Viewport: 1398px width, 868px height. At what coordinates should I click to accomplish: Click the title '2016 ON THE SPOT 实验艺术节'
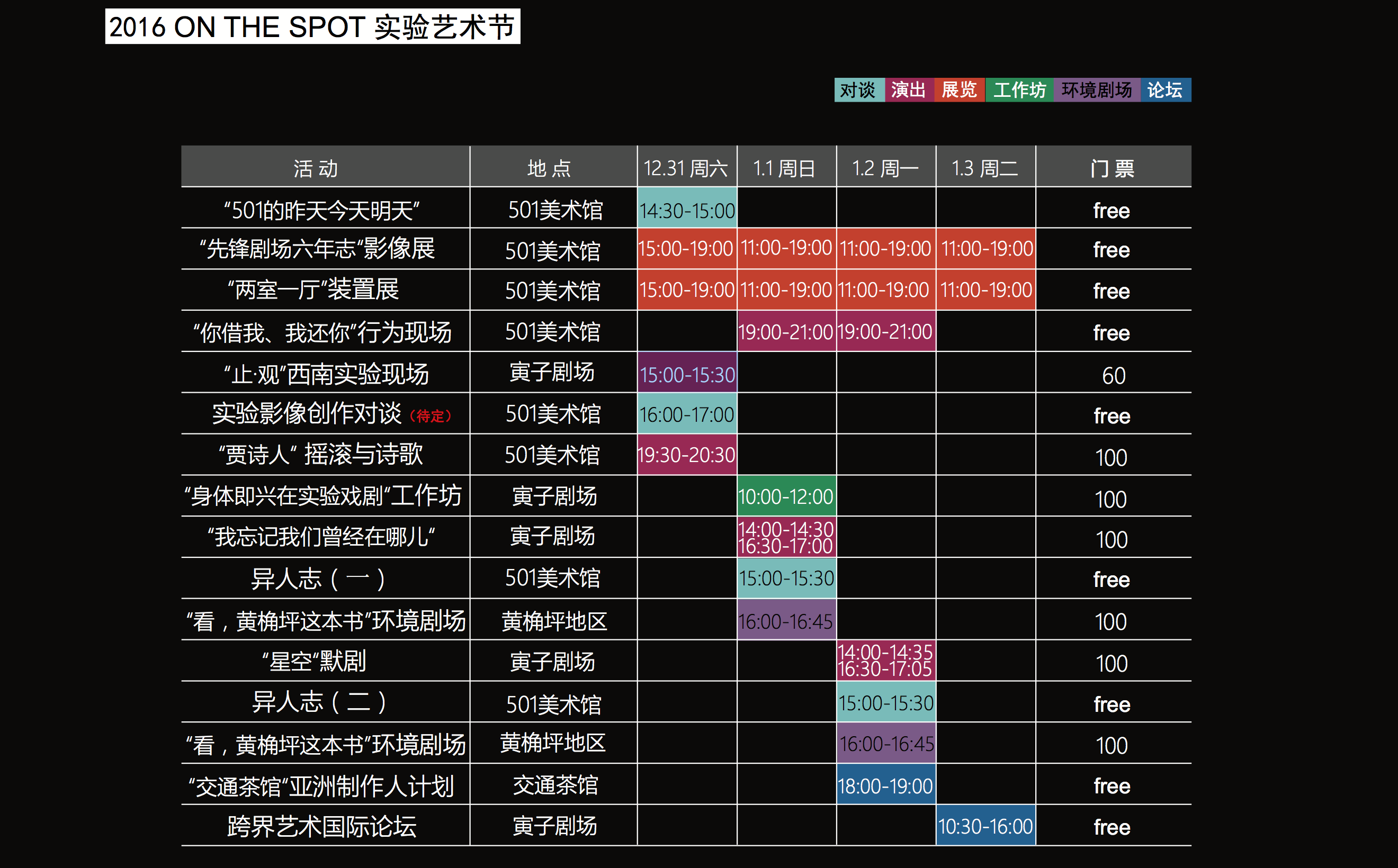pyautogui.click(x=312, y=26)
